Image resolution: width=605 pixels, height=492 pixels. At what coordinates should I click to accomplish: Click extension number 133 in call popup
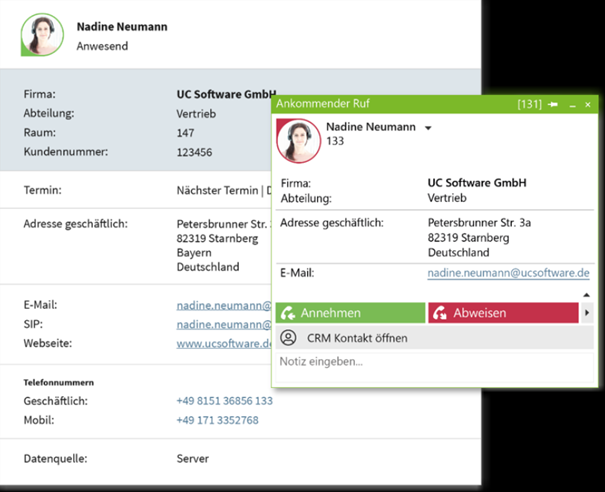[x=335, y=141]
